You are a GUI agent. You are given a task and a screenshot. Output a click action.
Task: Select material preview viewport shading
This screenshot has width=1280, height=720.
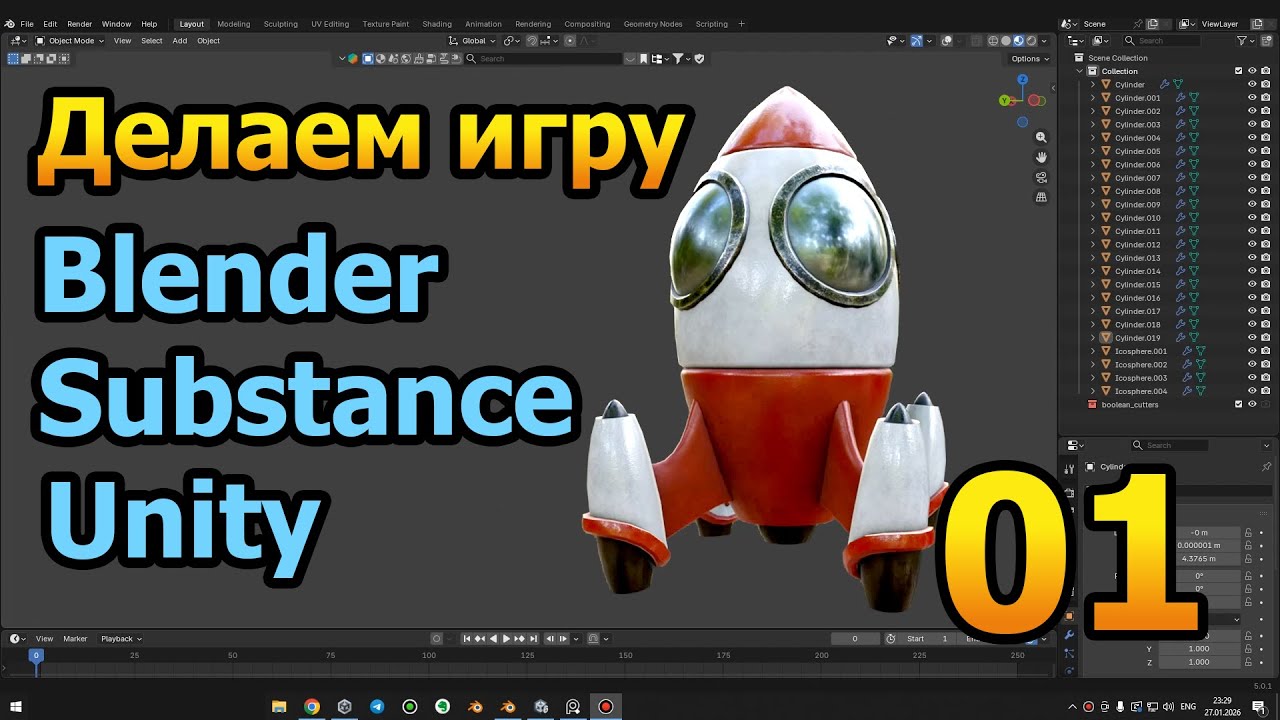[1018, 41]
